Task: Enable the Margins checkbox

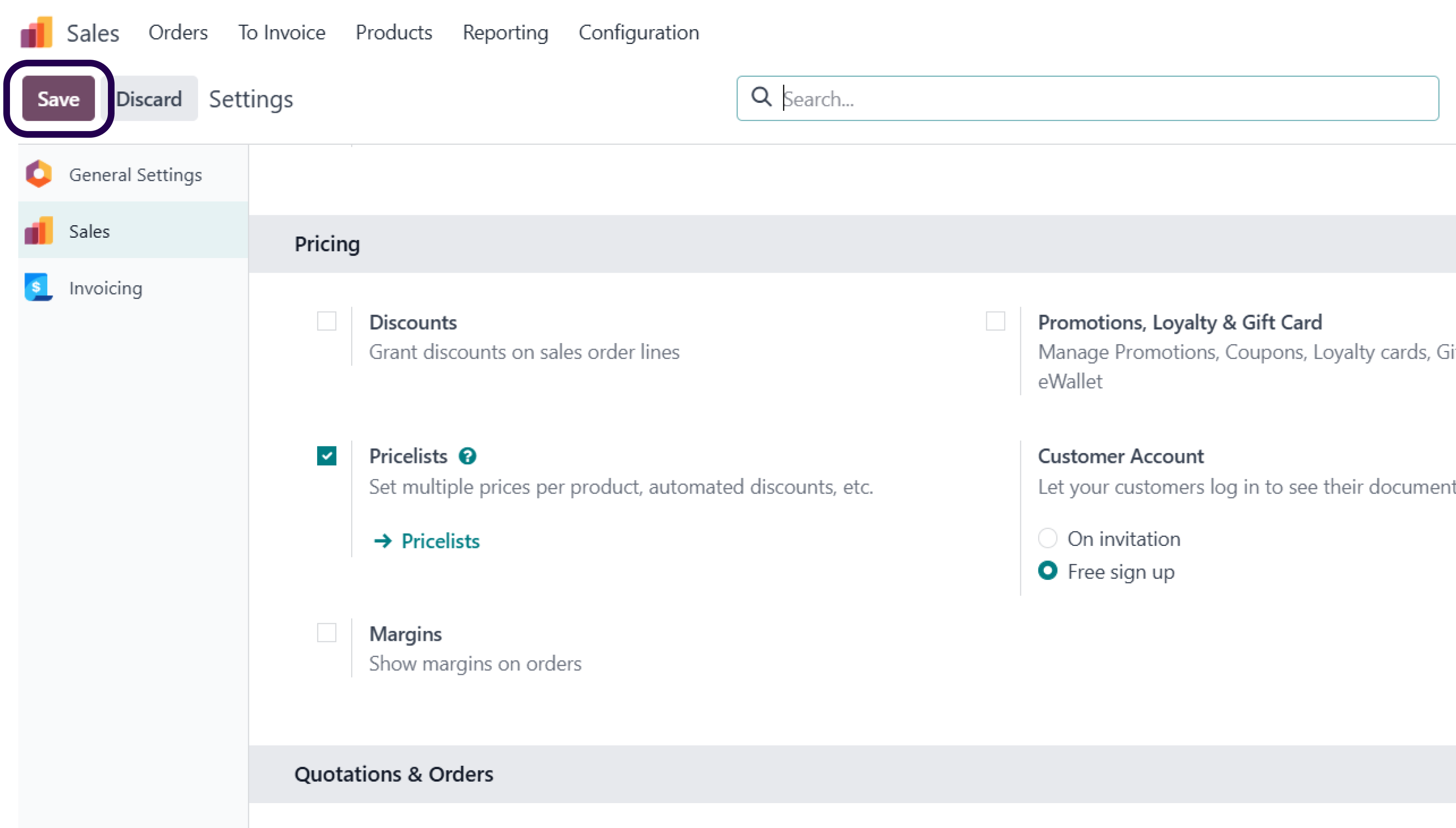Action: (x=327, y=632)
